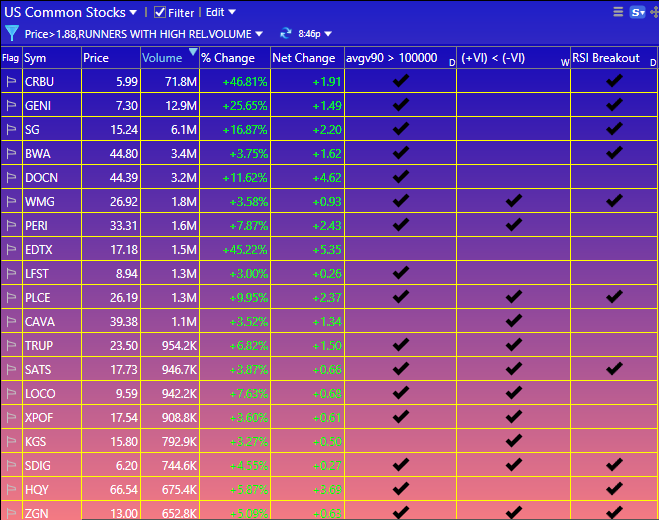The height and width of the screenshot is (520, 659).
Task: Select the CRBU symbol
Action: pos(39,82)
